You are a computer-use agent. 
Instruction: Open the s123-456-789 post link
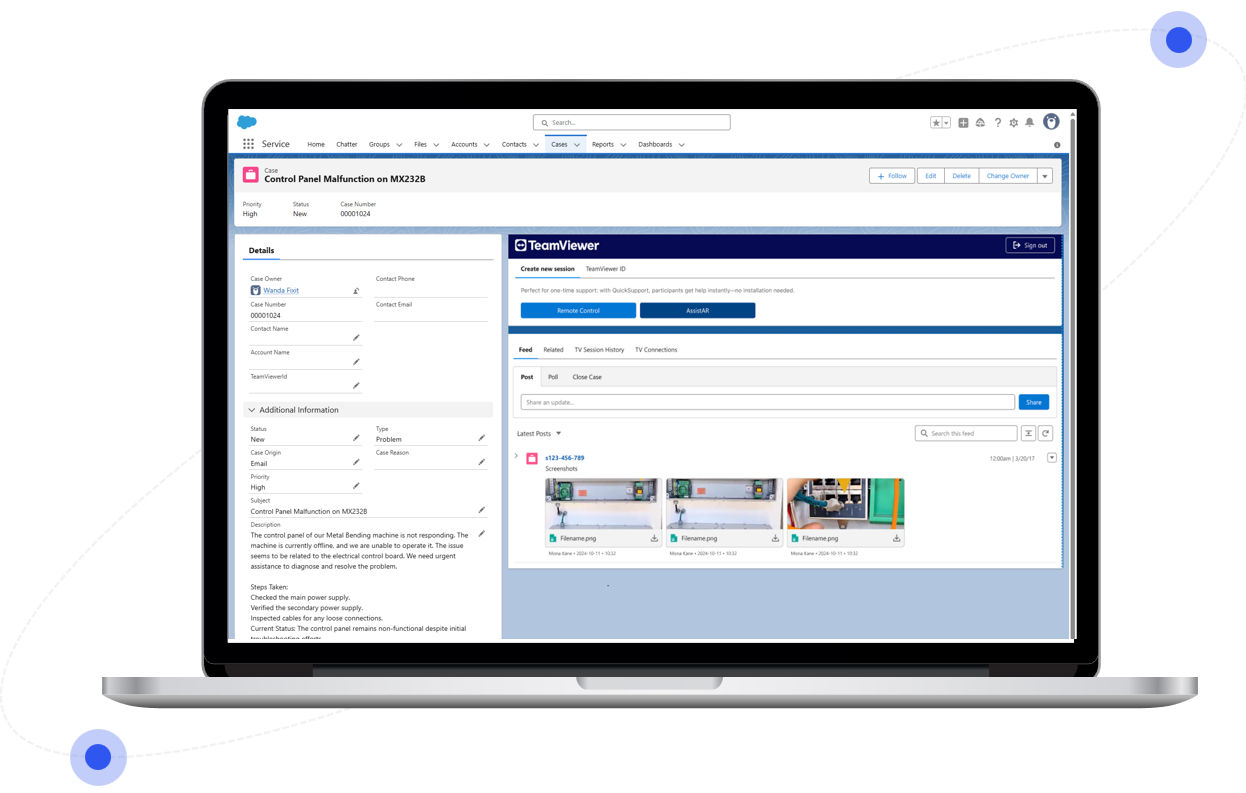[564, 458]
